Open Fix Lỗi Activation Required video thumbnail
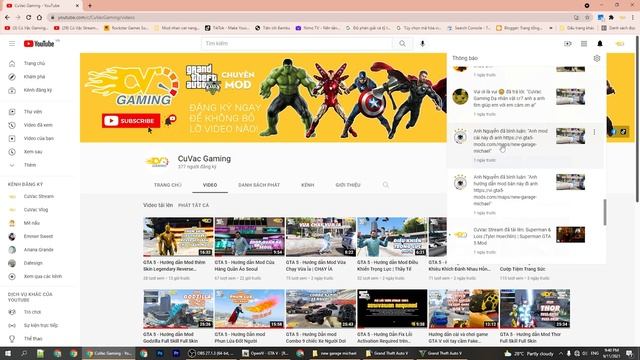 [x=392, y=309]
